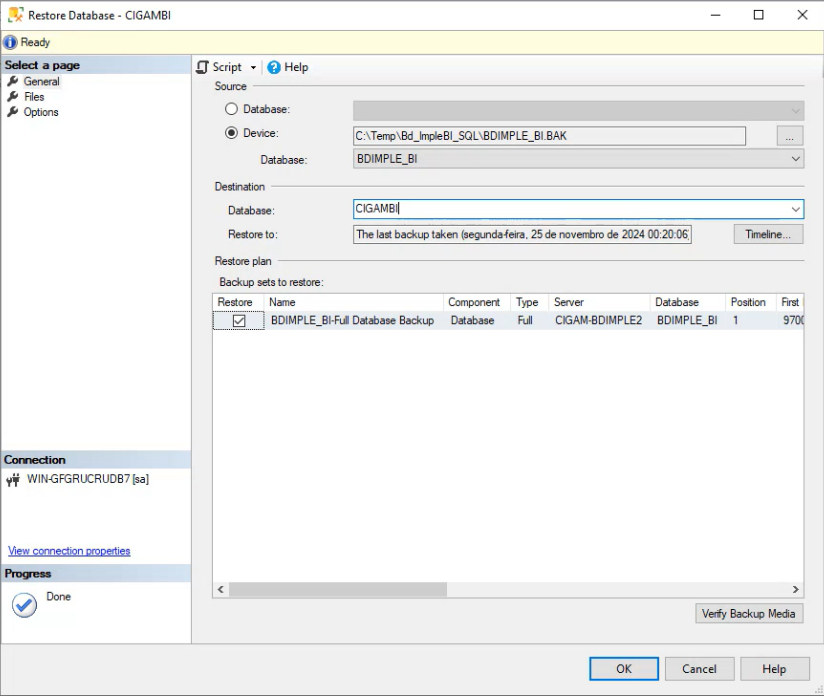Click the horizontal scrollbar left arrow
Image resolution: width=824 pixels, height=697 pixels.
pyautogui.click(x=221, y=590)
